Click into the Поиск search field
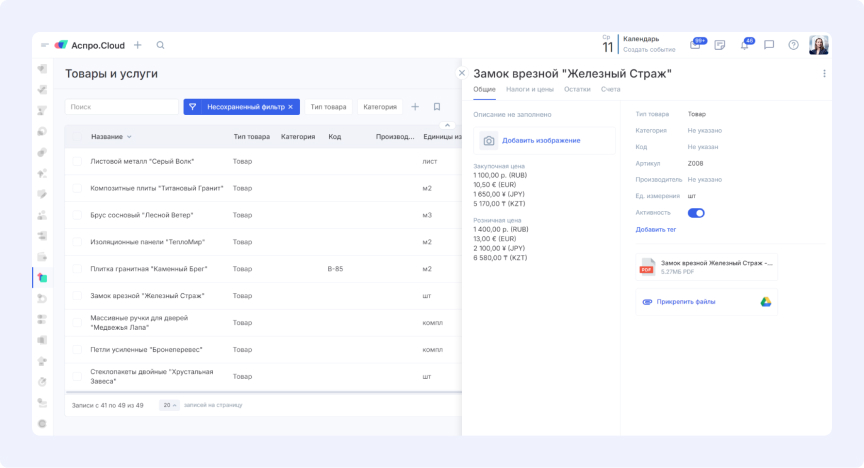Viewport: 864px width, 468px height. tap(120, 107)
